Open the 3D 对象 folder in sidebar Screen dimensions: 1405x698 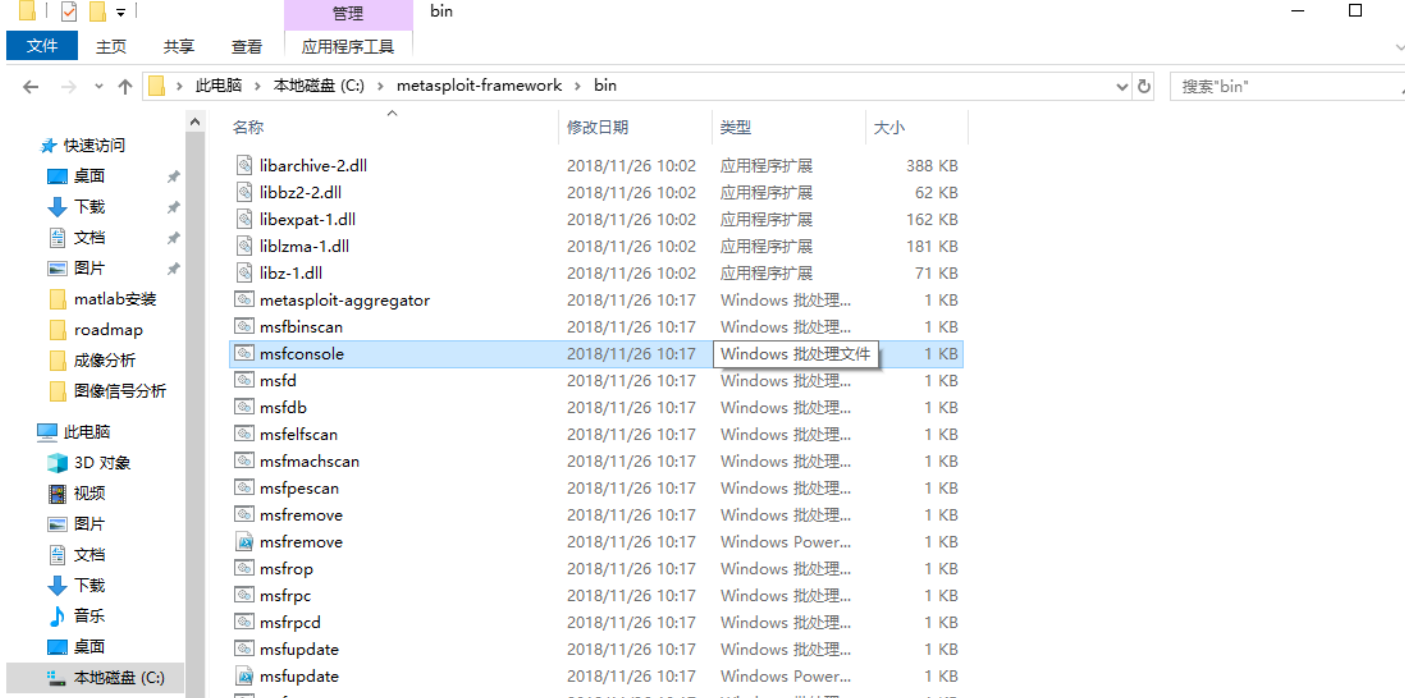coord(102,463)
